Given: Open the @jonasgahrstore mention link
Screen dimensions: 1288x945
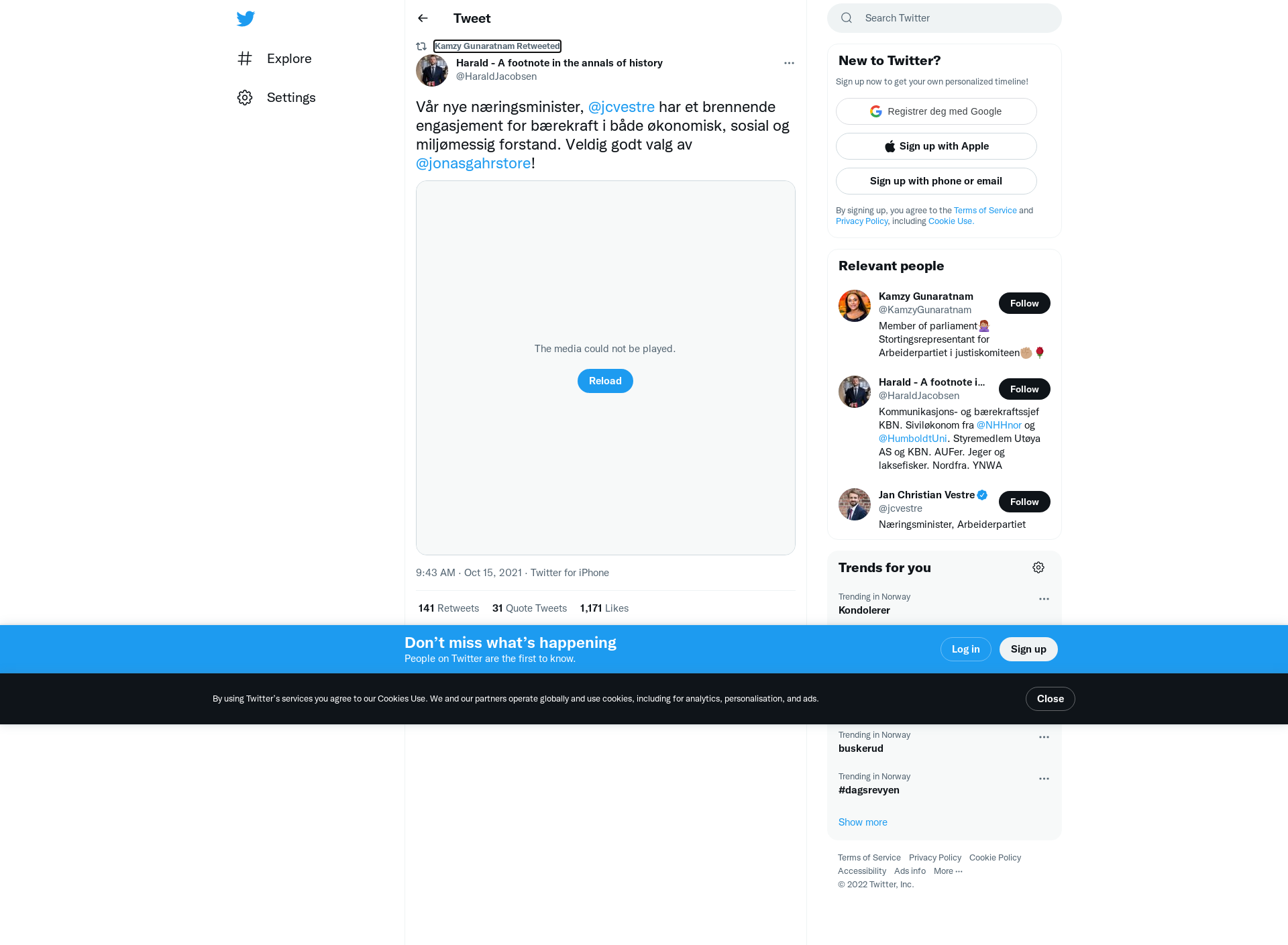Looking at the screenshot, I should 474,163.
